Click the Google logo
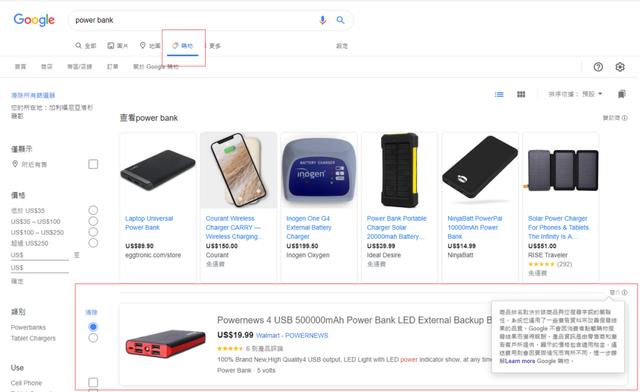 [x=34, y=20]
